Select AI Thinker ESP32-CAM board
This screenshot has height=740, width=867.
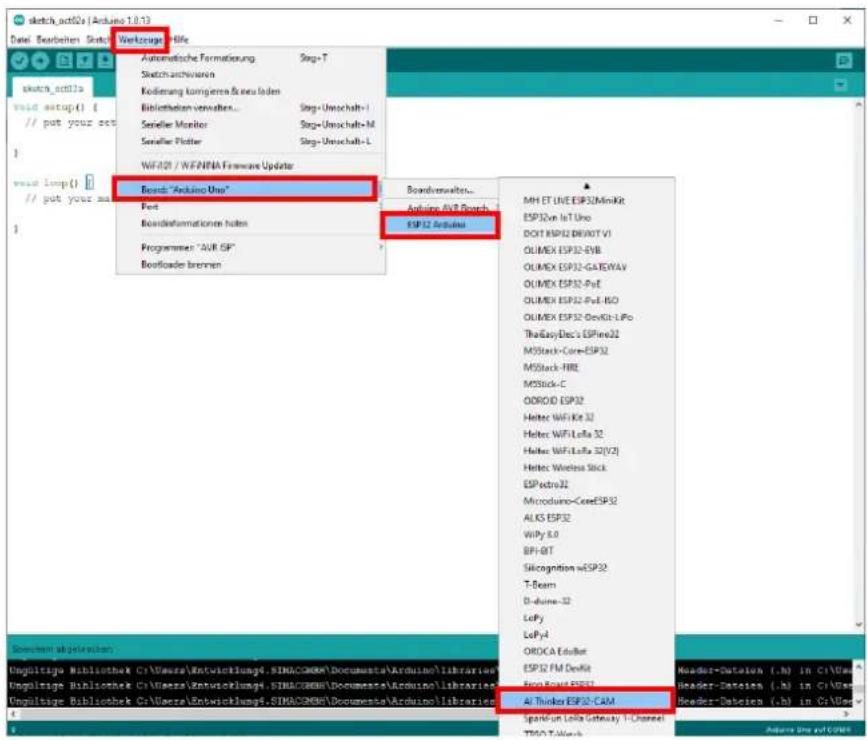(x=586, y=701)
